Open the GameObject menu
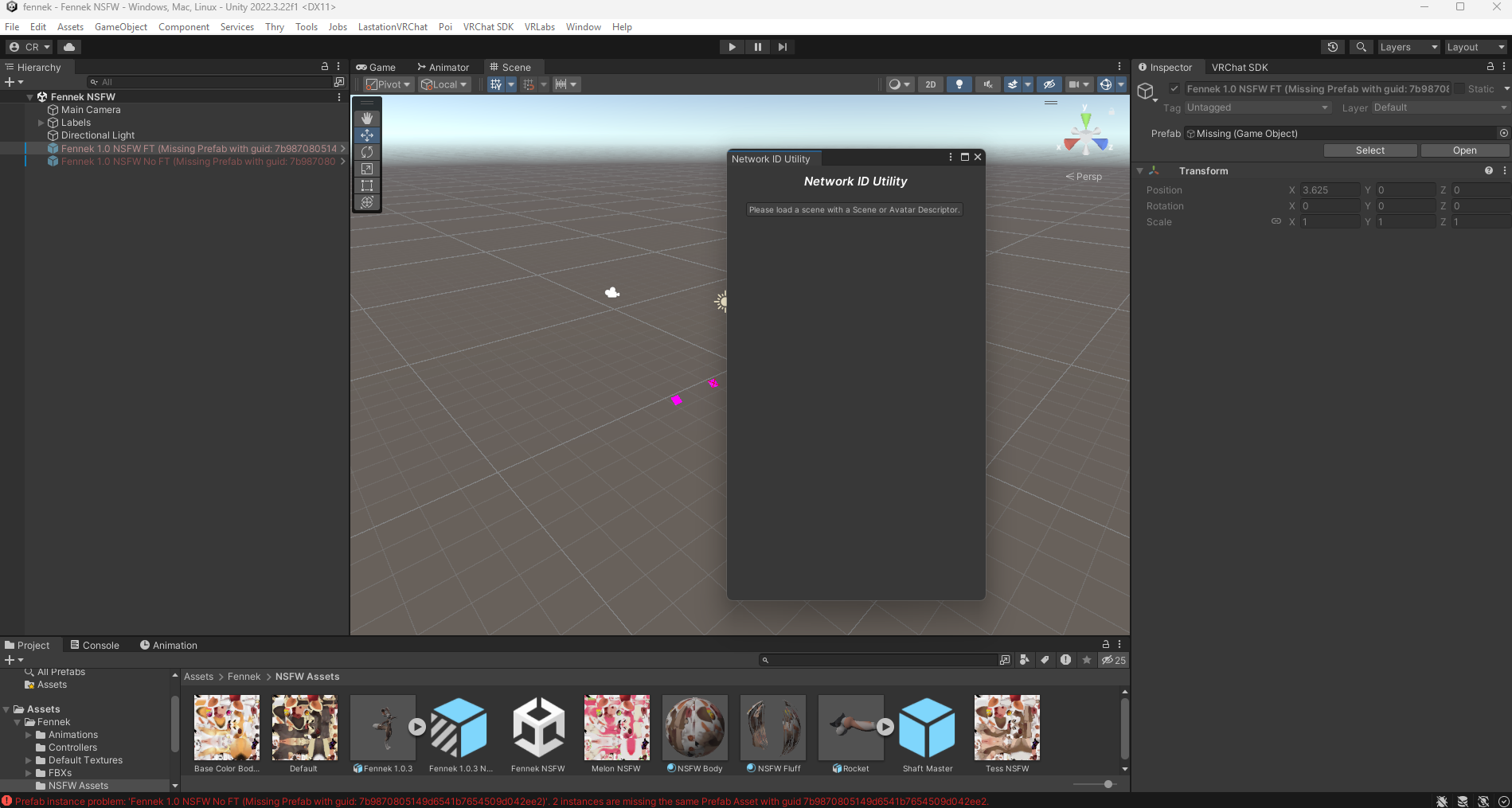1512x808 pixels. pos(121,27)
